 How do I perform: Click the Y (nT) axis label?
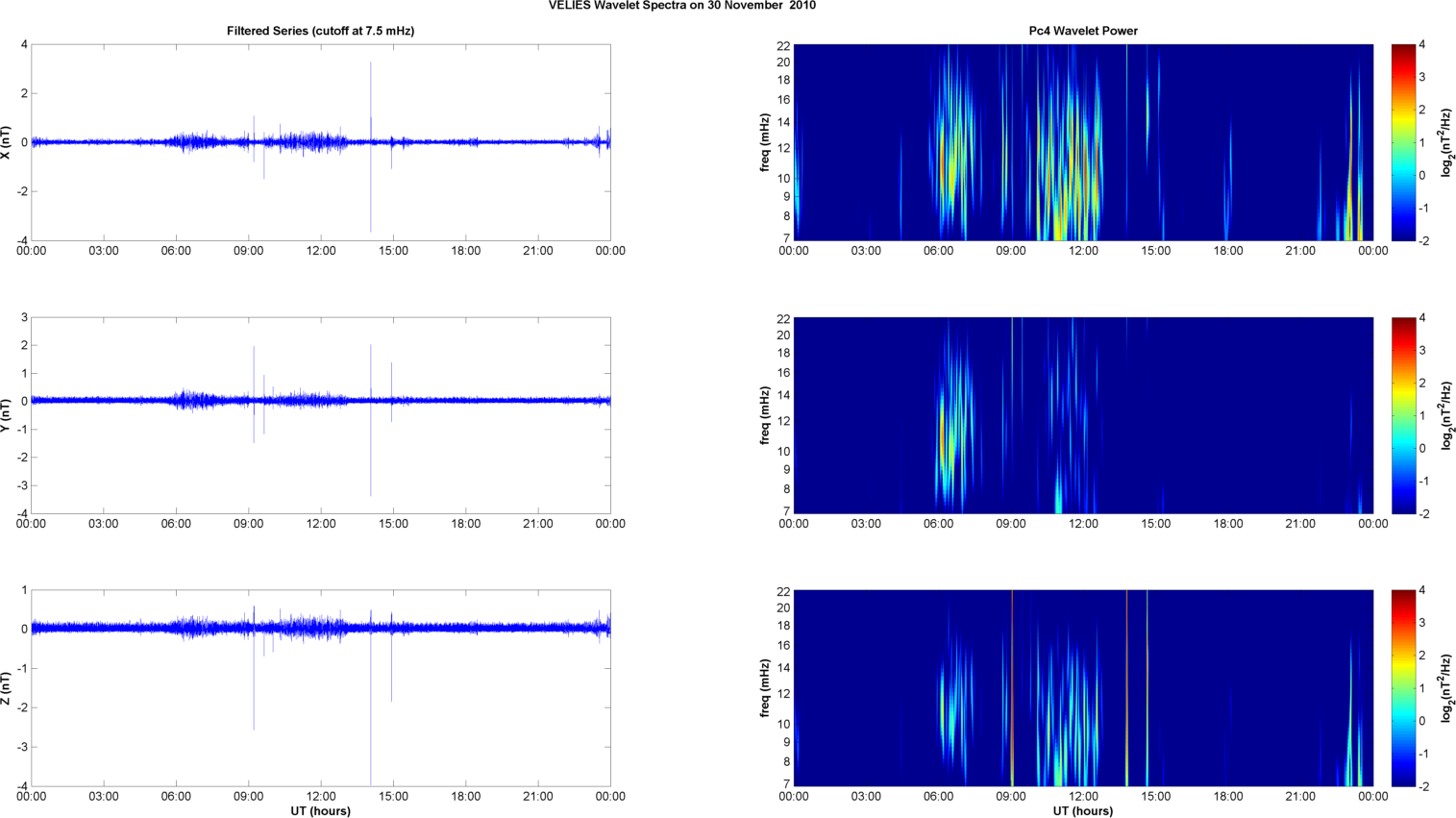tap(7, 415)
